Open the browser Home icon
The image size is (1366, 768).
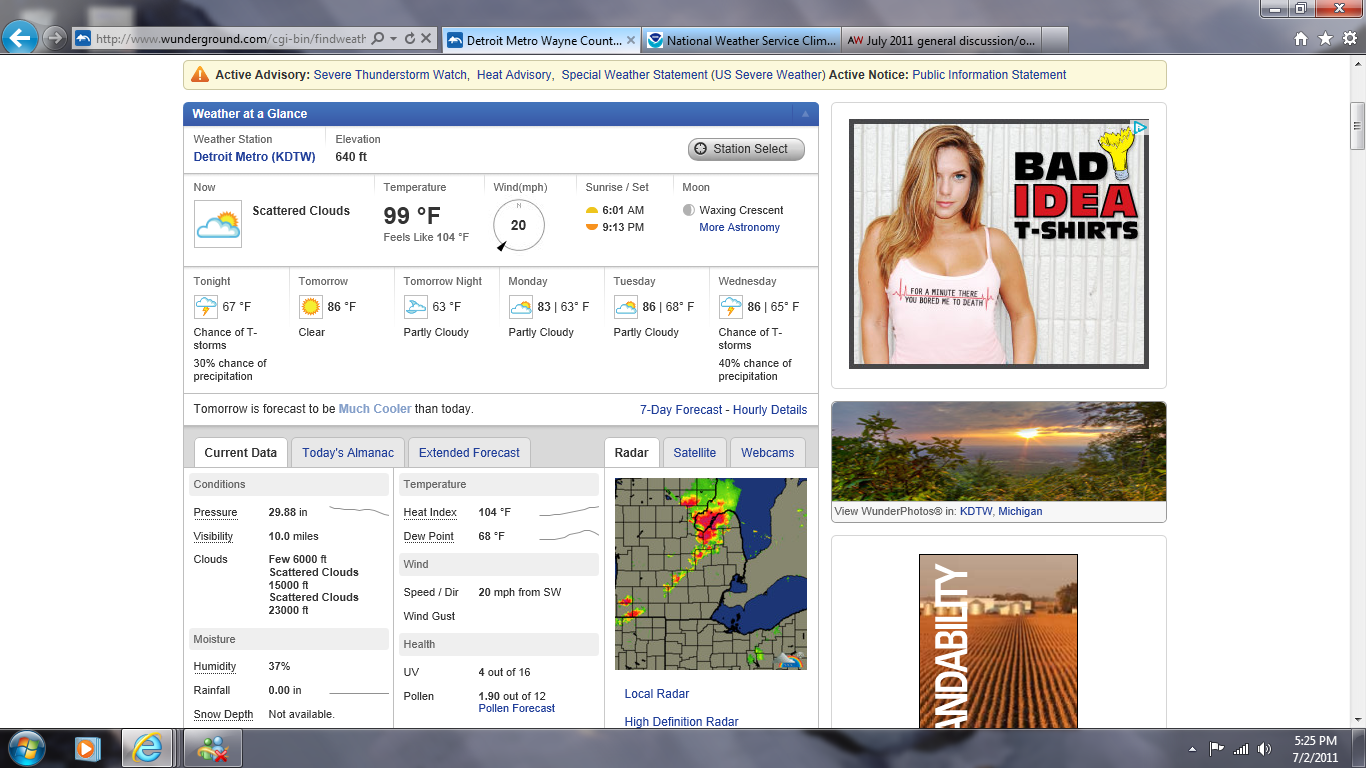click(x=1301, y=39)
